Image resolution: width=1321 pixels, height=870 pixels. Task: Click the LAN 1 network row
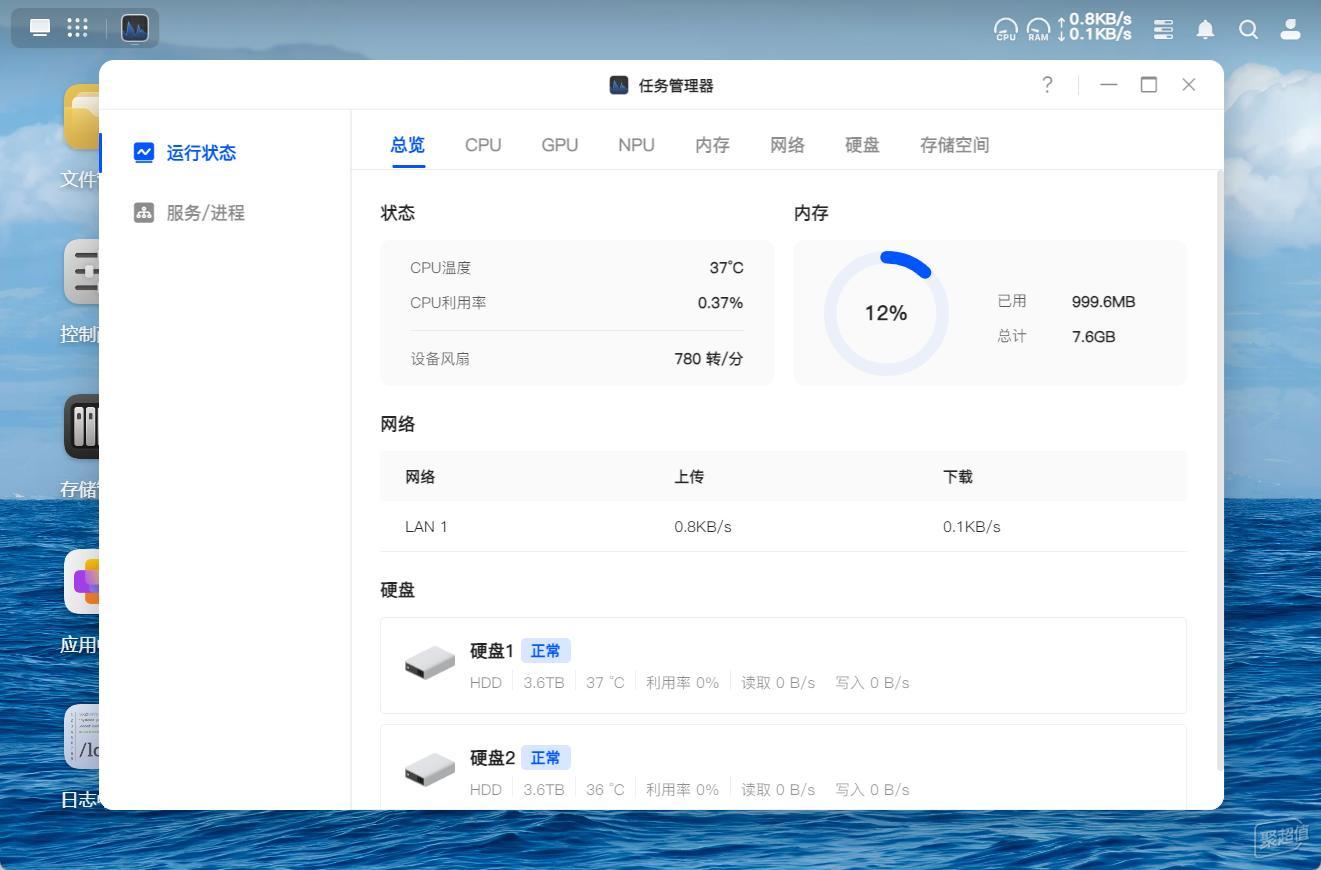click(x=783, y=526)
